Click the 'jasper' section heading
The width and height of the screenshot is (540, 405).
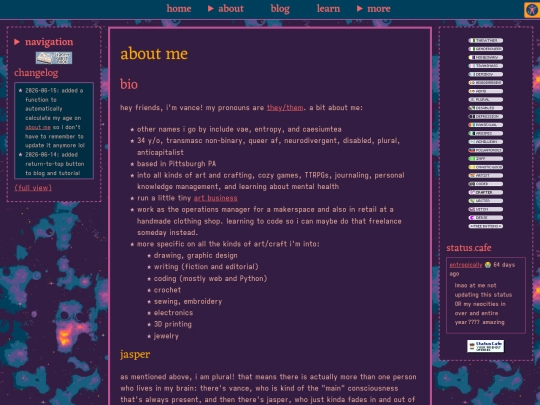(x=135, y=354)
